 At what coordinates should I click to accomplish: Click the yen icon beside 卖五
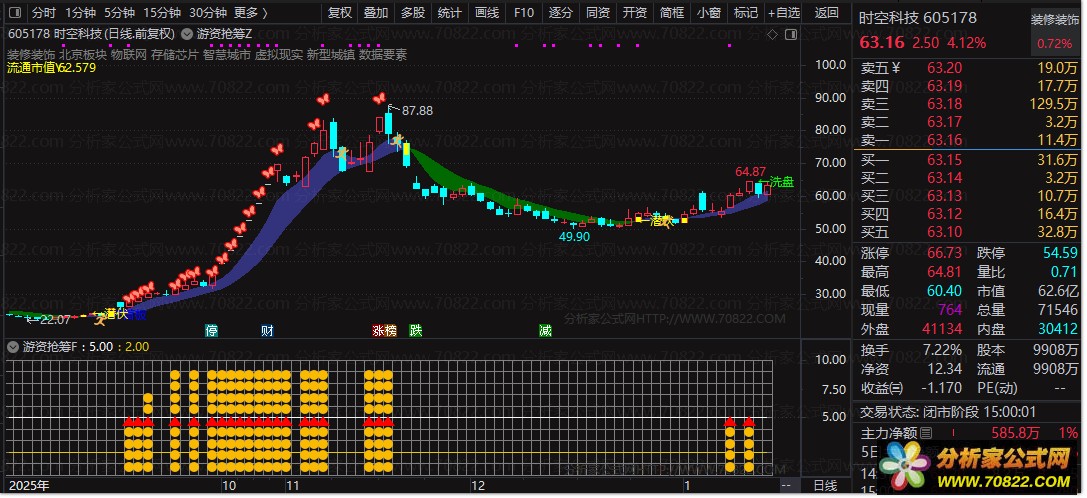(895, 68)
